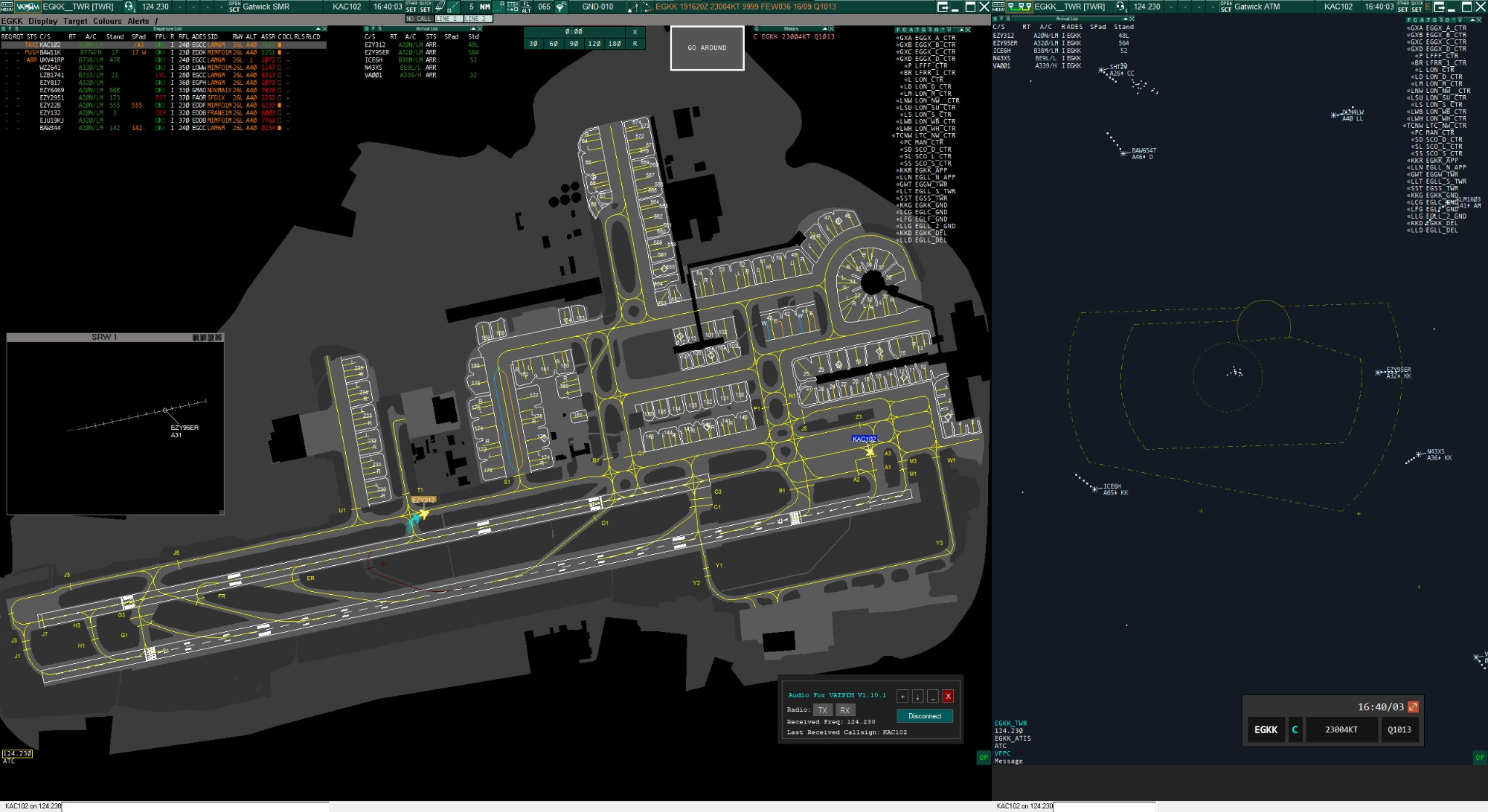Close the Metars panel
Viewport: 1488px width, 812px height.
831,29
